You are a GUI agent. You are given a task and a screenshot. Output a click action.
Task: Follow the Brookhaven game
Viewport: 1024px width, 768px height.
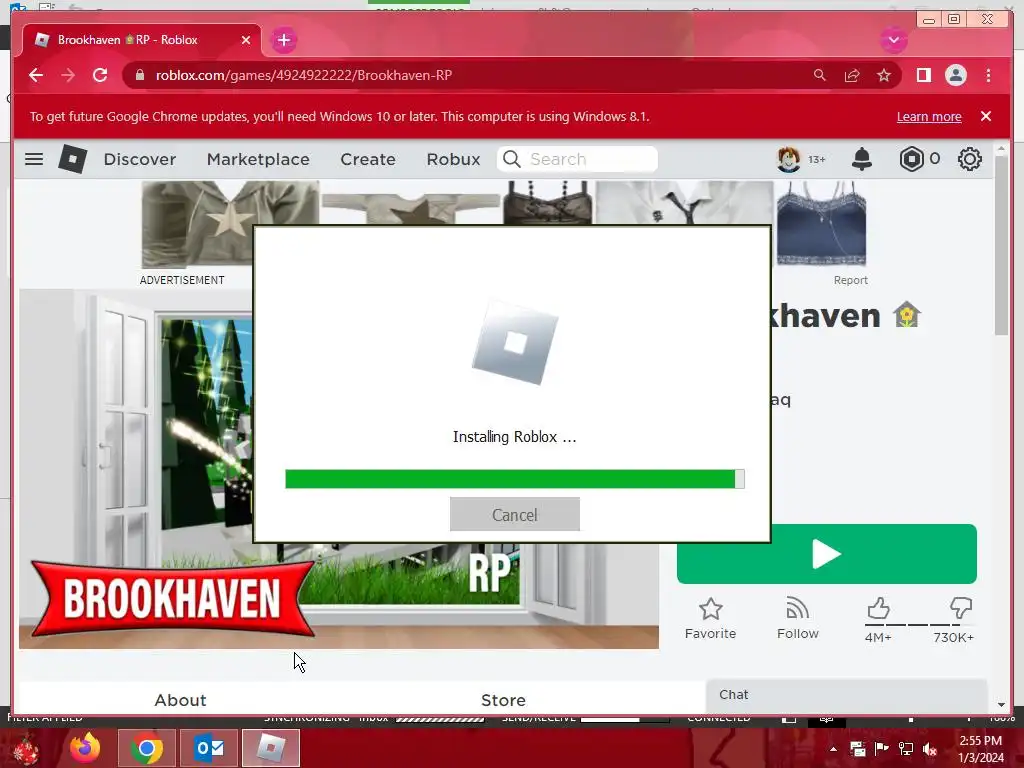tap(797, 618)
